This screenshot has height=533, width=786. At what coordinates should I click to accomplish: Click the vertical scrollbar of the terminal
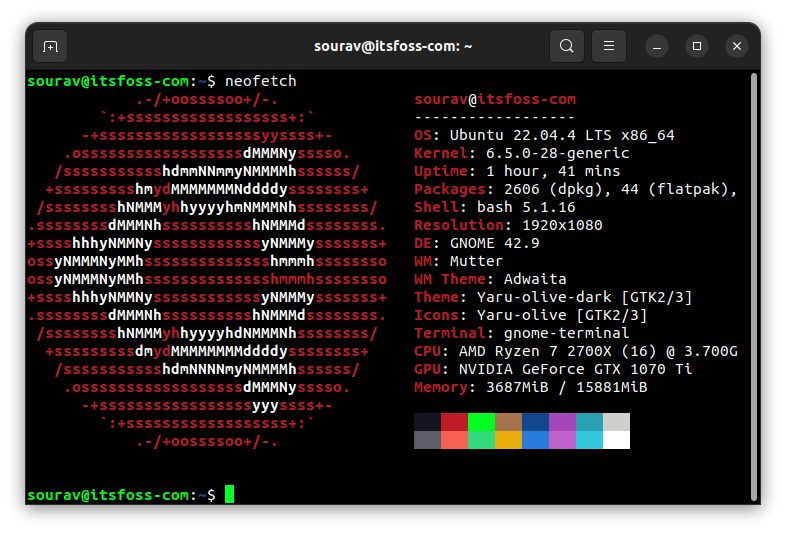pos(752,280)
